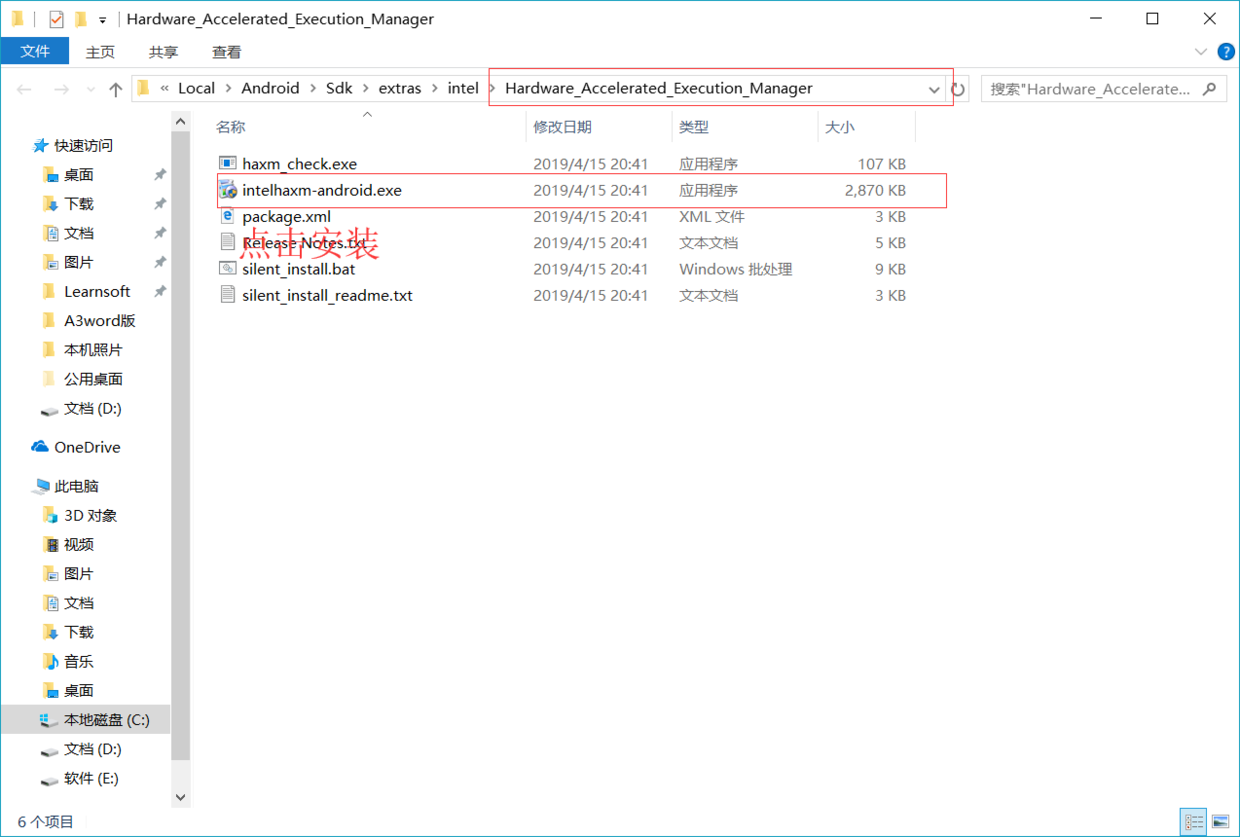Viewport: 1240px width, 837px height.
Task: Unpin Learnsoft using its pin icon
Action: coord(159,292)
